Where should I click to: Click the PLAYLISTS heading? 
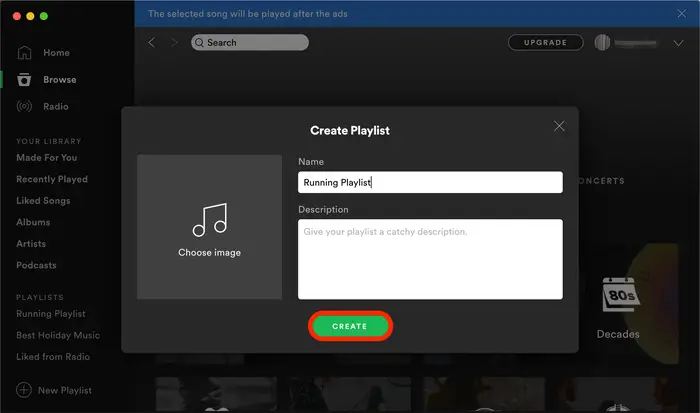tap(40, 297)
